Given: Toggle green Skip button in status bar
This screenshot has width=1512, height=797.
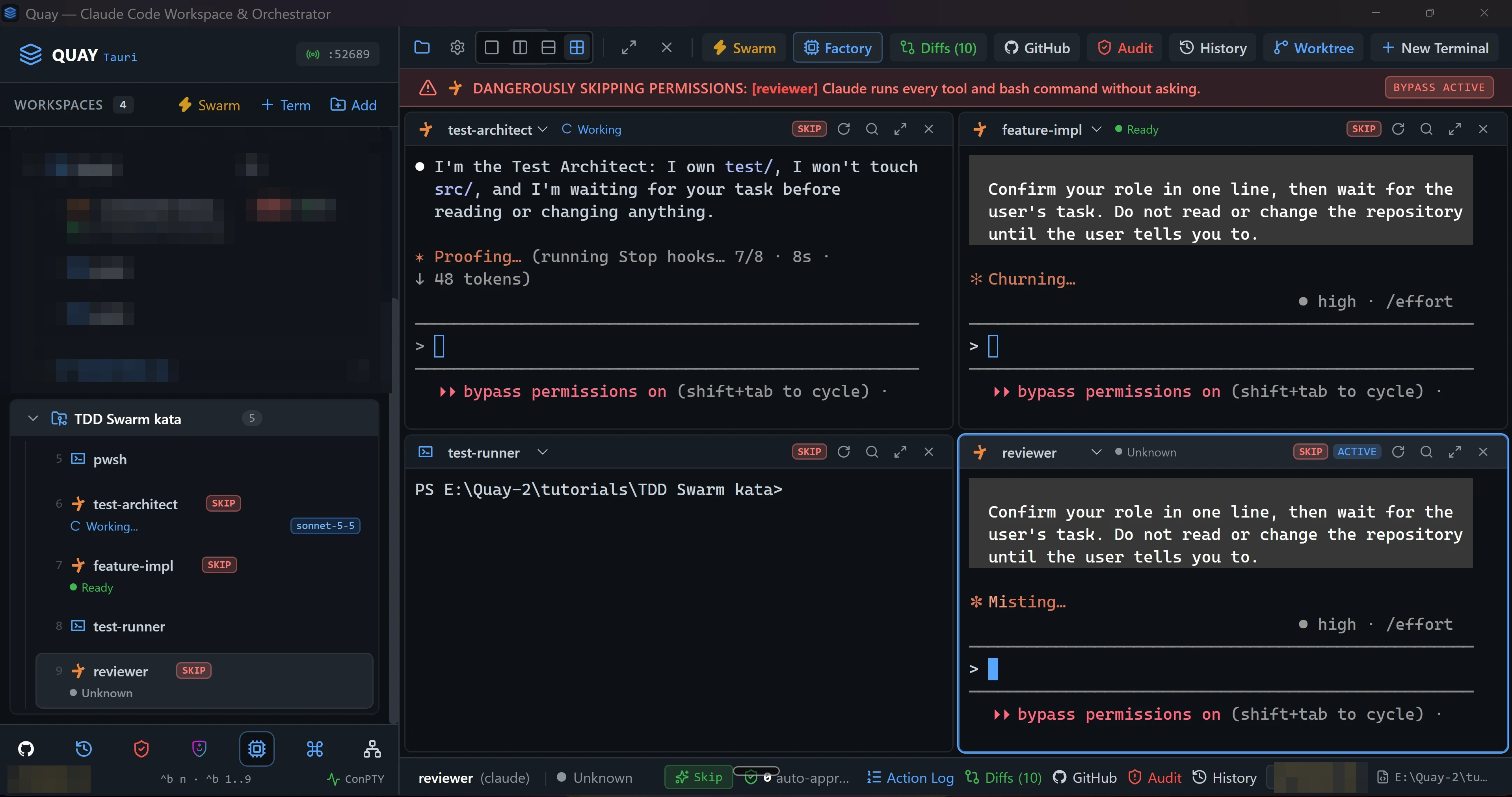Looking at the screenshot, I should click(699, 777).
